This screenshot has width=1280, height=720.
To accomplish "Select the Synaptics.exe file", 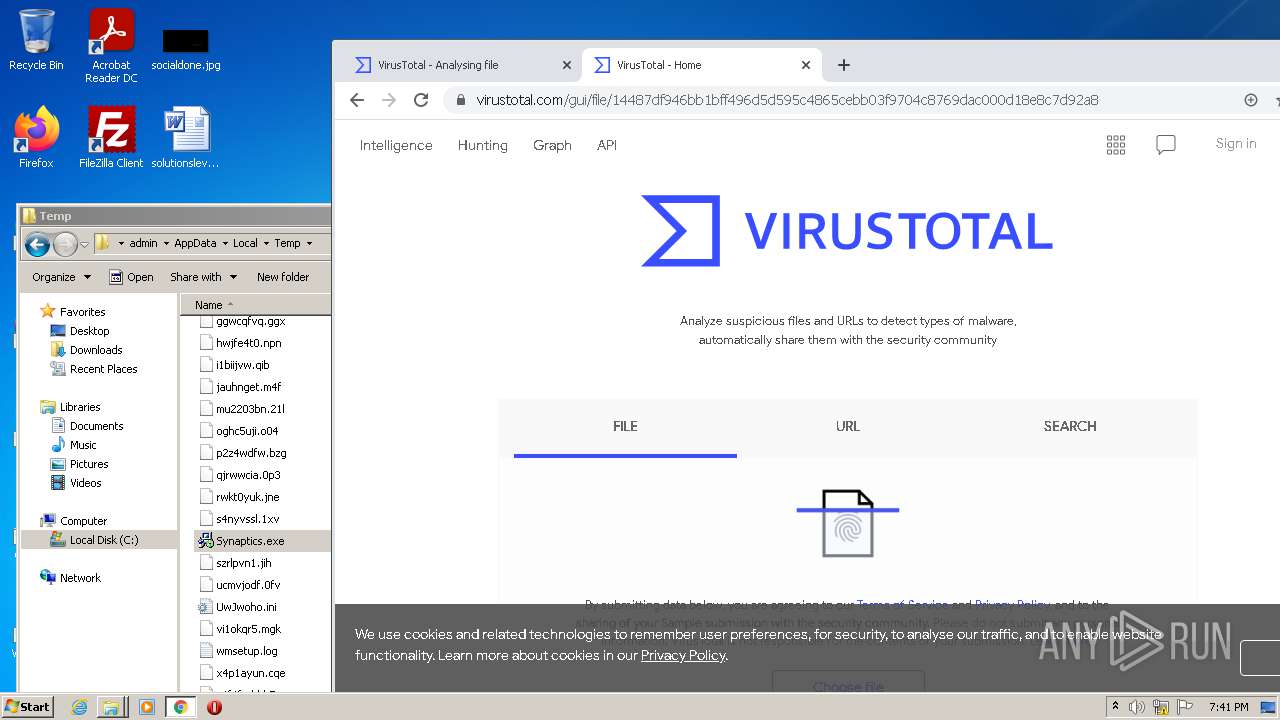I will tap(242, 541).
